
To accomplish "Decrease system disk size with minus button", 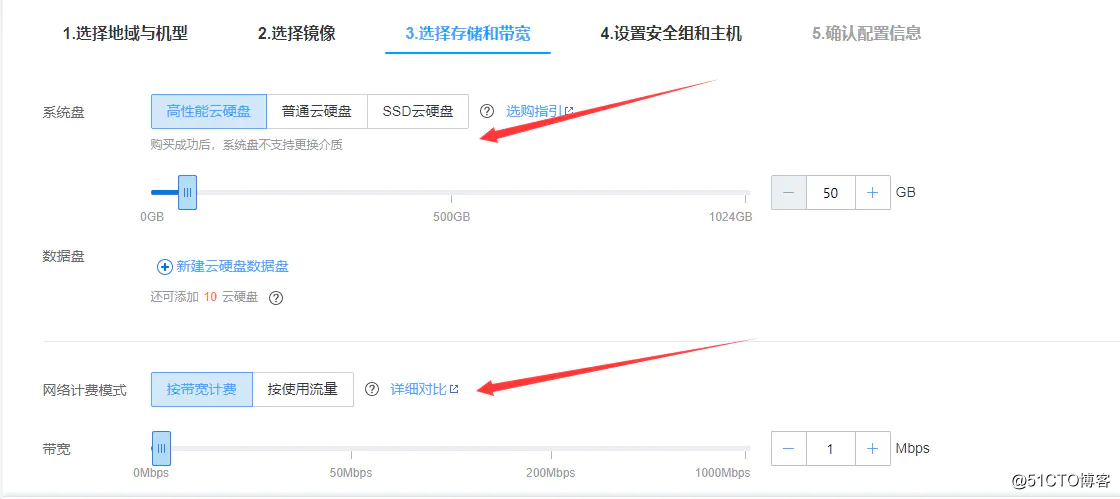I will tap(789, 193).
